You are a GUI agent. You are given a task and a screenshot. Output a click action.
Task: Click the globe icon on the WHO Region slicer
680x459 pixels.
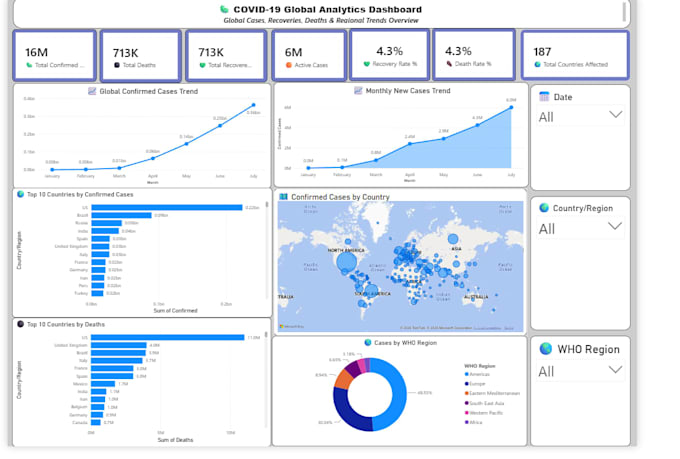pyautogui.click(x=546, y=348)
